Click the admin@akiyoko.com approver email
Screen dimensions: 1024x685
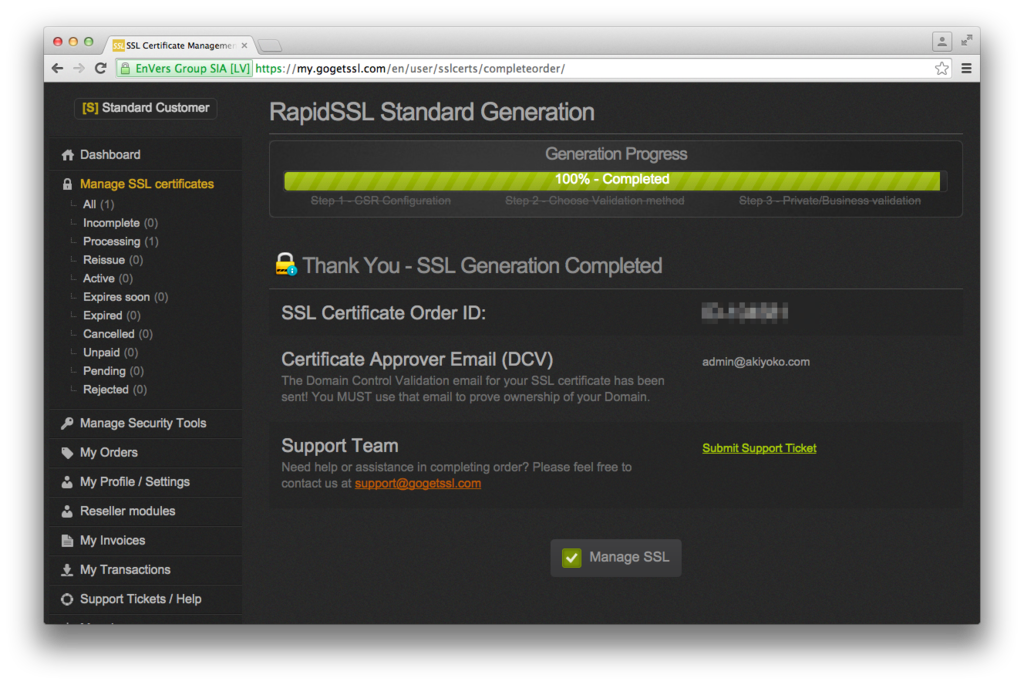coord(756,362)
